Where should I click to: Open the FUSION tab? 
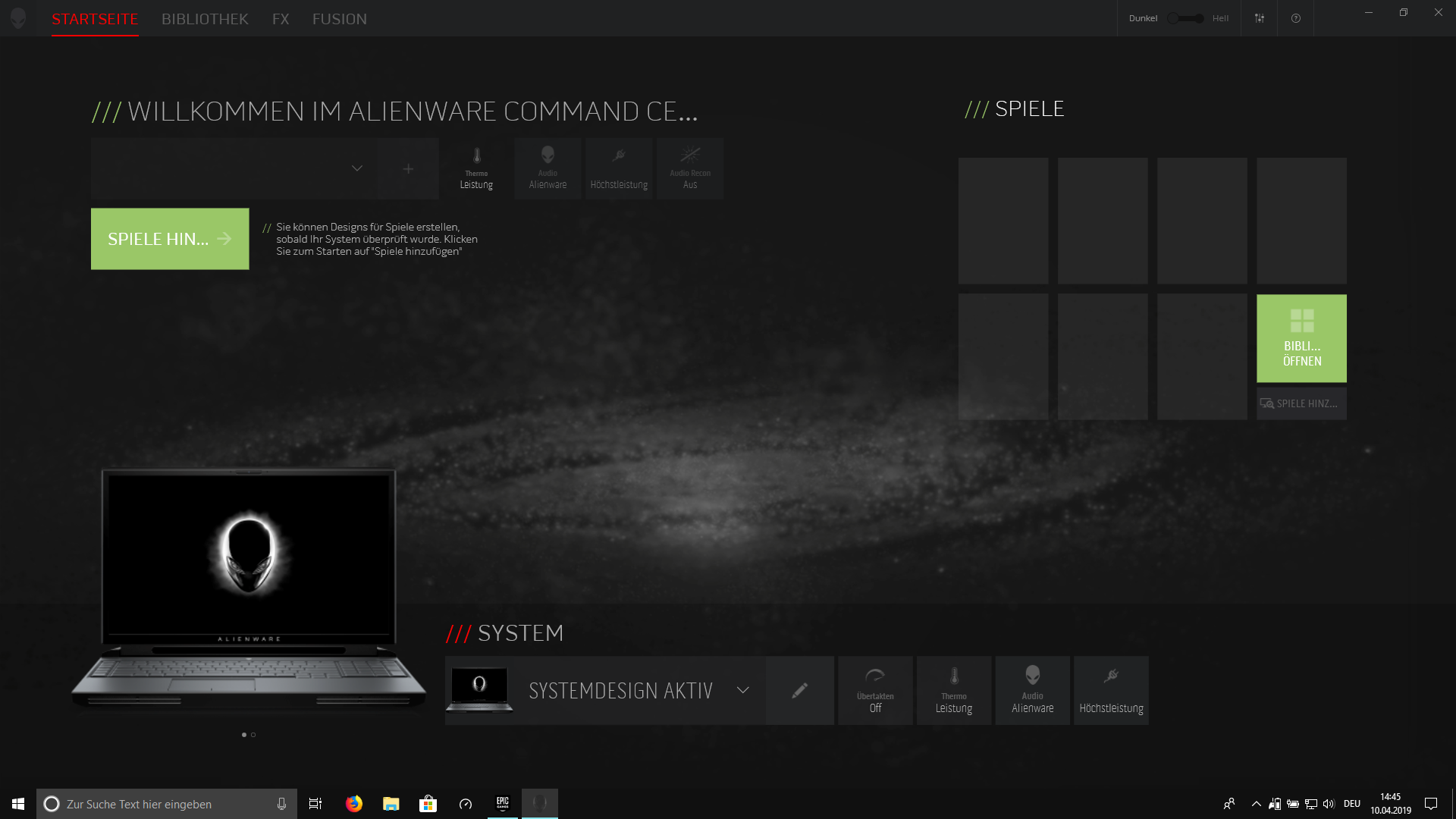pos(340,19)
